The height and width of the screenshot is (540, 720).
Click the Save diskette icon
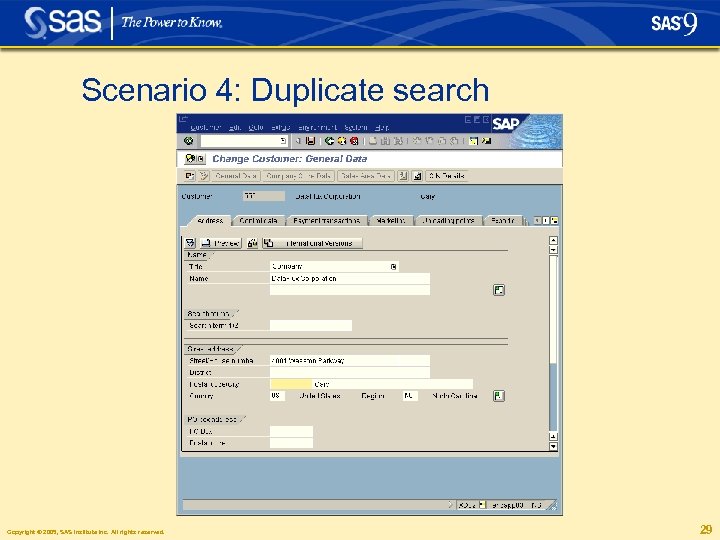coord(310,141)
